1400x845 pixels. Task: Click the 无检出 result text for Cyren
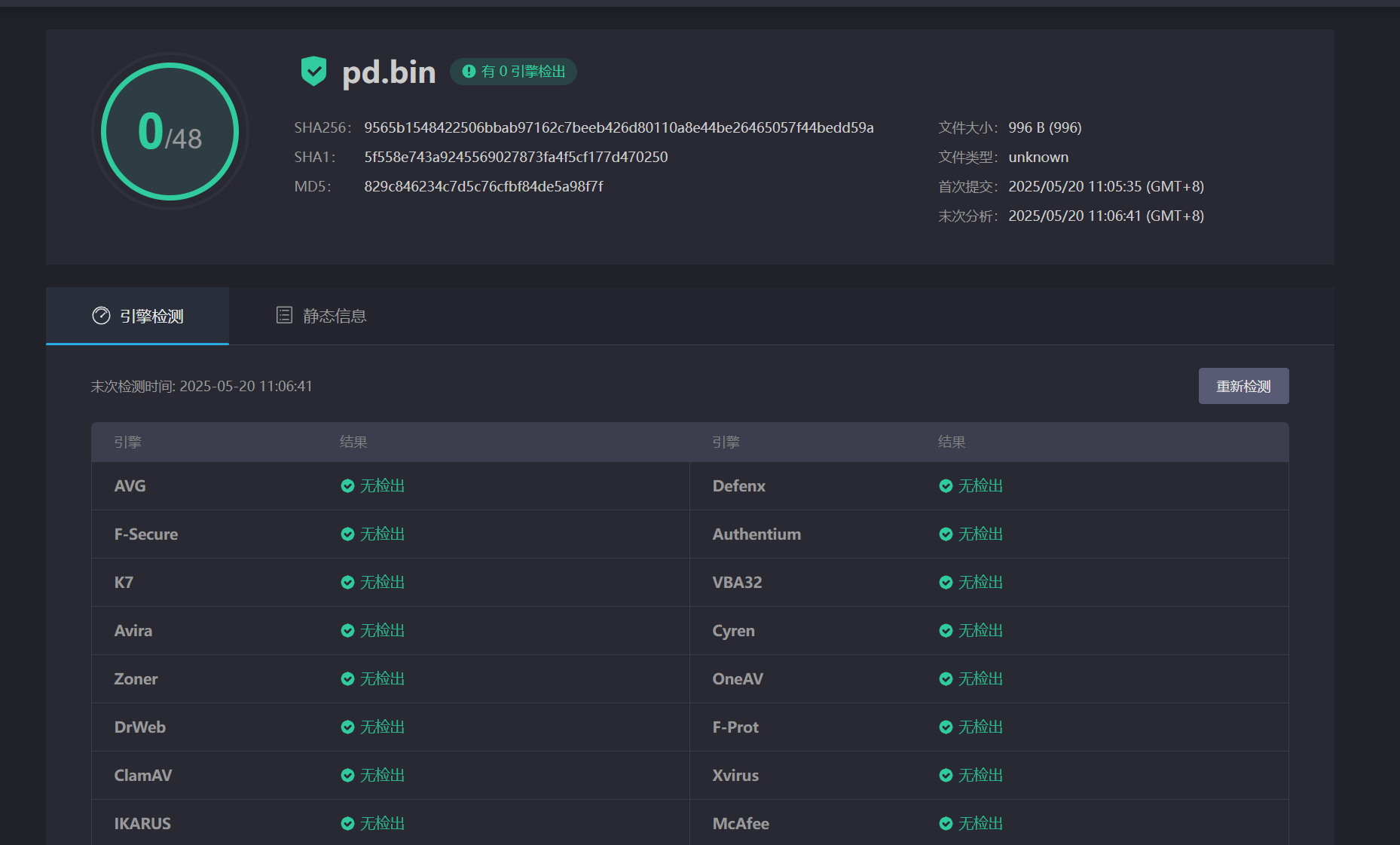[980, 631]
